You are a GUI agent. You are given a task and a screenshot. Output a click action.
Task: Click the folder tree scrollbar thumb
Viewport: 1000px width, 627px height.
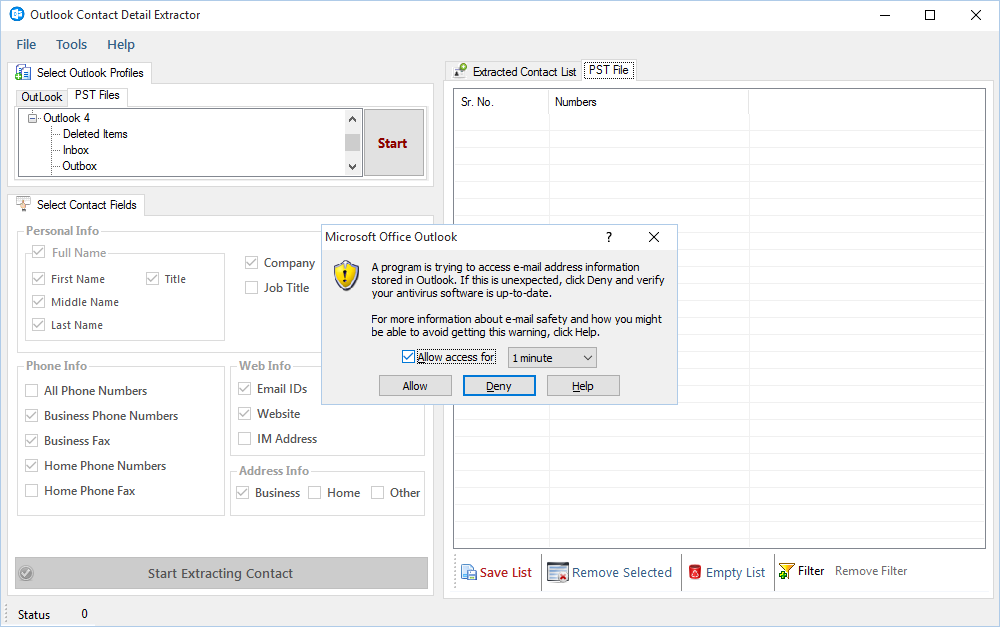pos(352,142)
